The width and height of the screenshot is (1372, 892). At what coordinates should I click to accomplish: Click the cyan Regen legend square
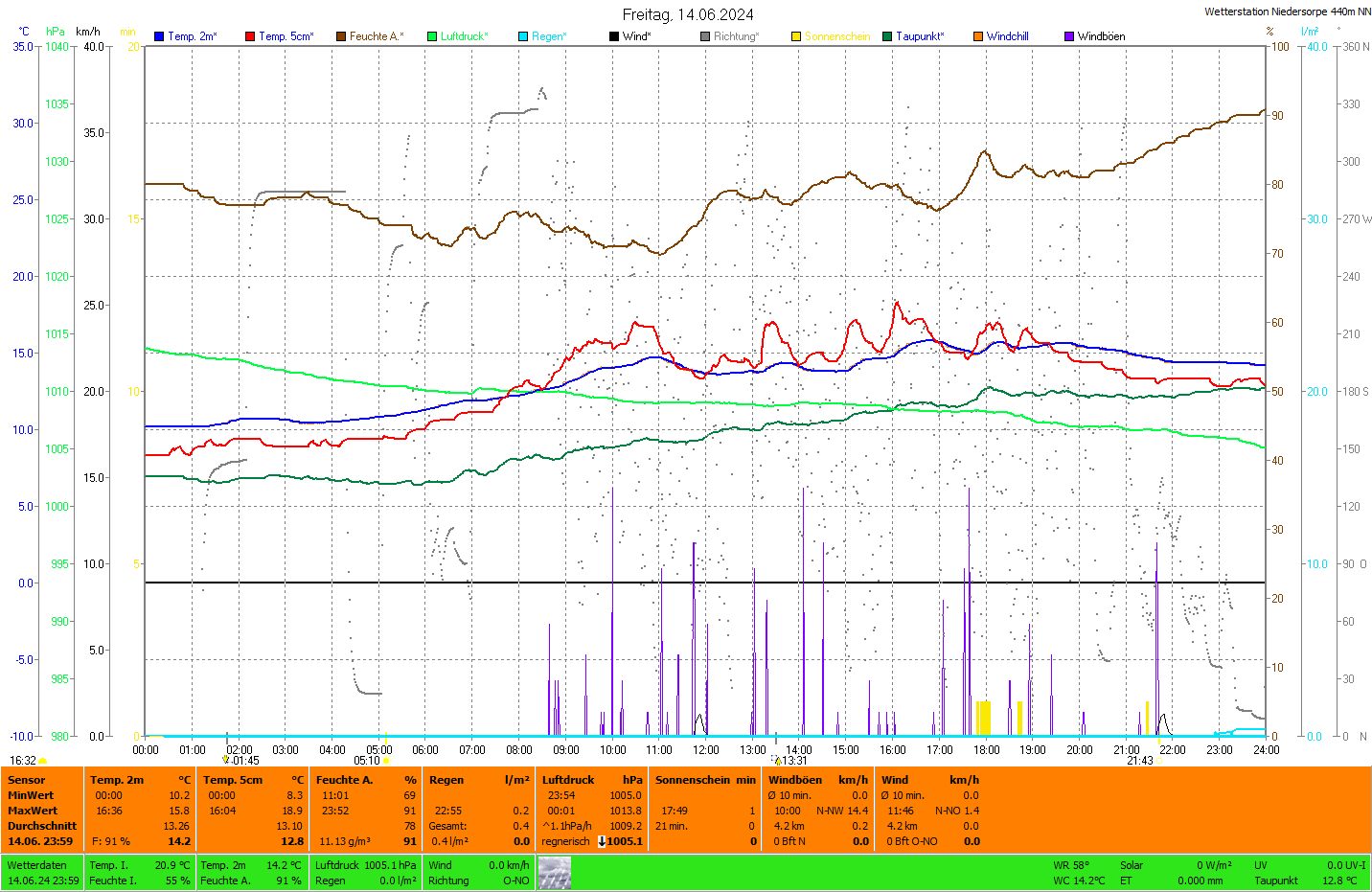523,36
